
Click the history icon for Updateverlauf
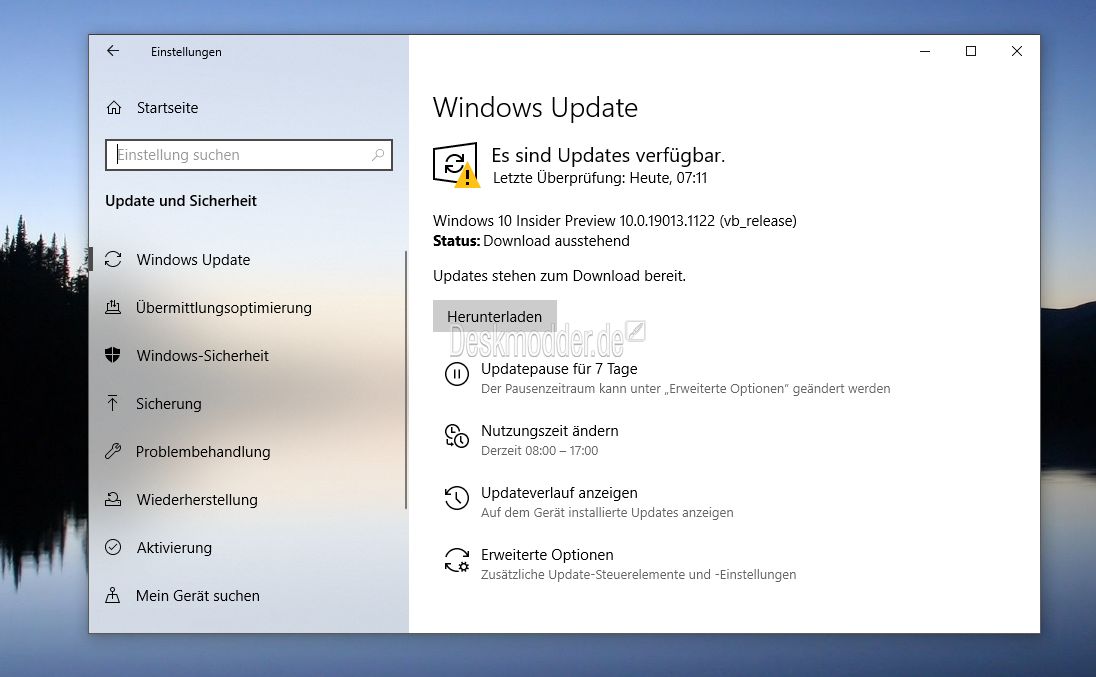tap(456, 498)
